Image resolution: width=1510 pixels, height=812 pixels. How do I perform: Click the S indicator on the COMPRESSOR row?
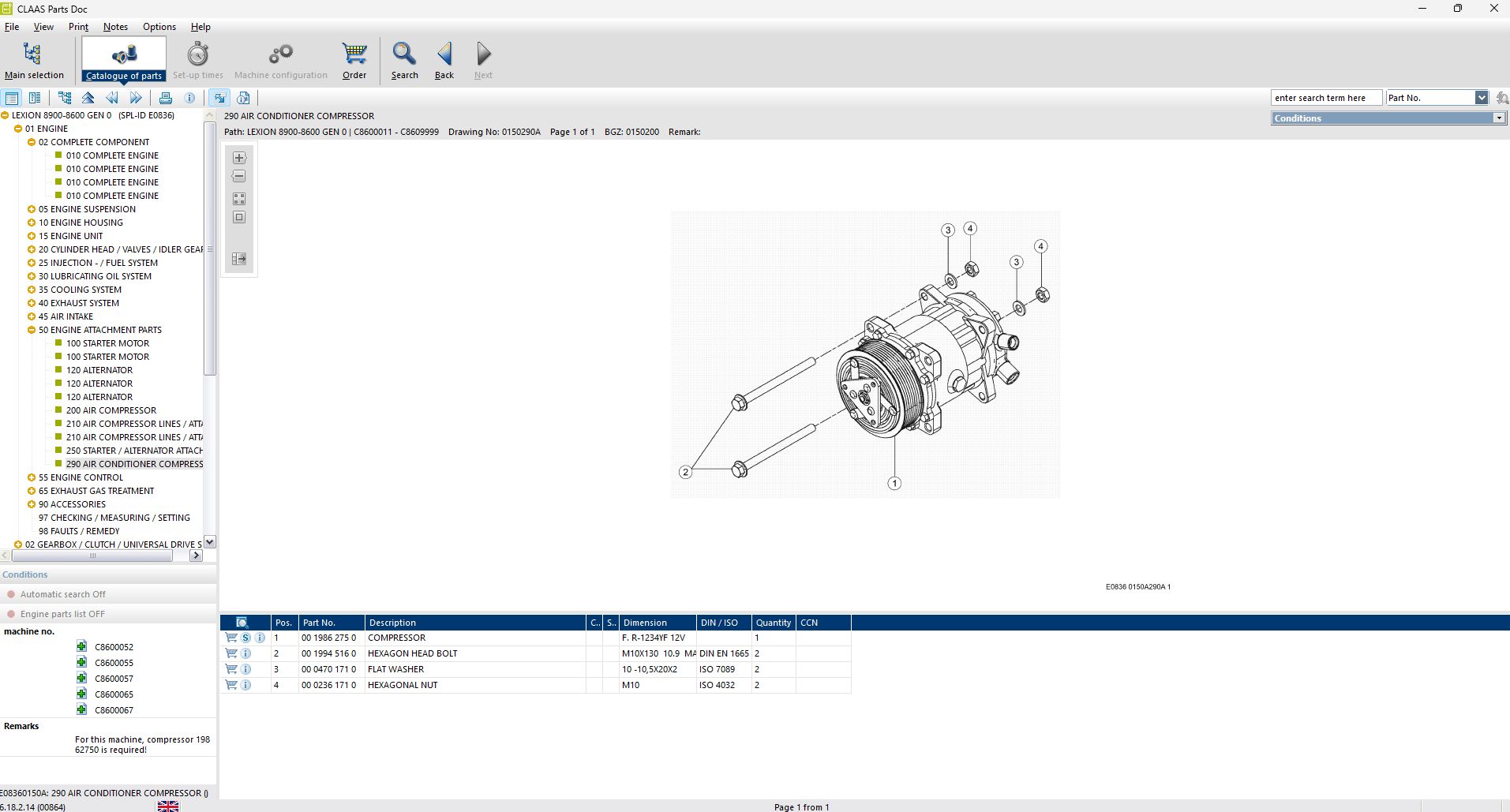tap(245, 638)
